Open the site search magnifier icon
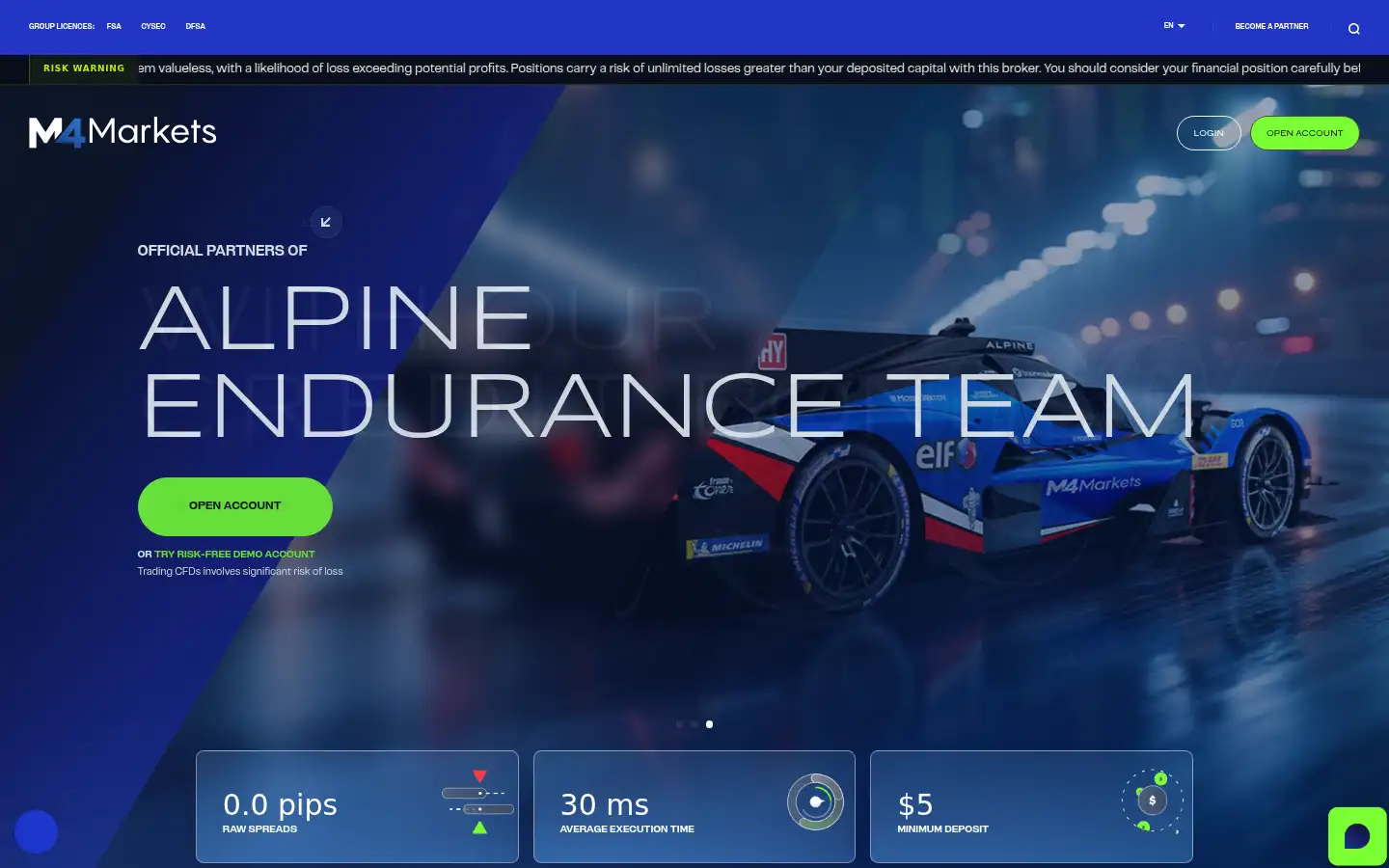The image size is (1389, 868). (1354, 28)
